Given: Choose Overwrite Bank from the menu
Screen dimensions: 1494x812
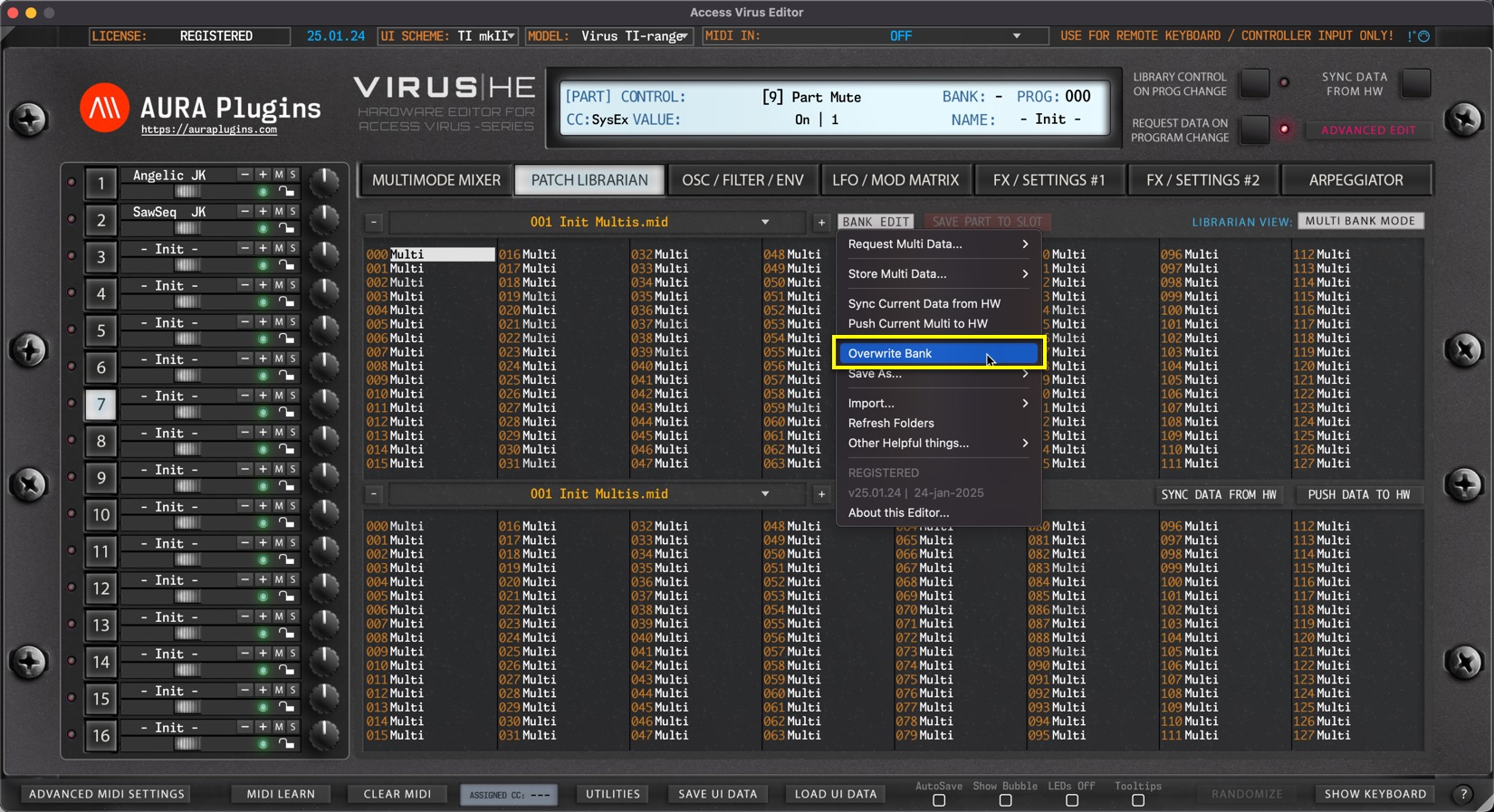Looking at the screenshot, I should [x=937, y=354].
